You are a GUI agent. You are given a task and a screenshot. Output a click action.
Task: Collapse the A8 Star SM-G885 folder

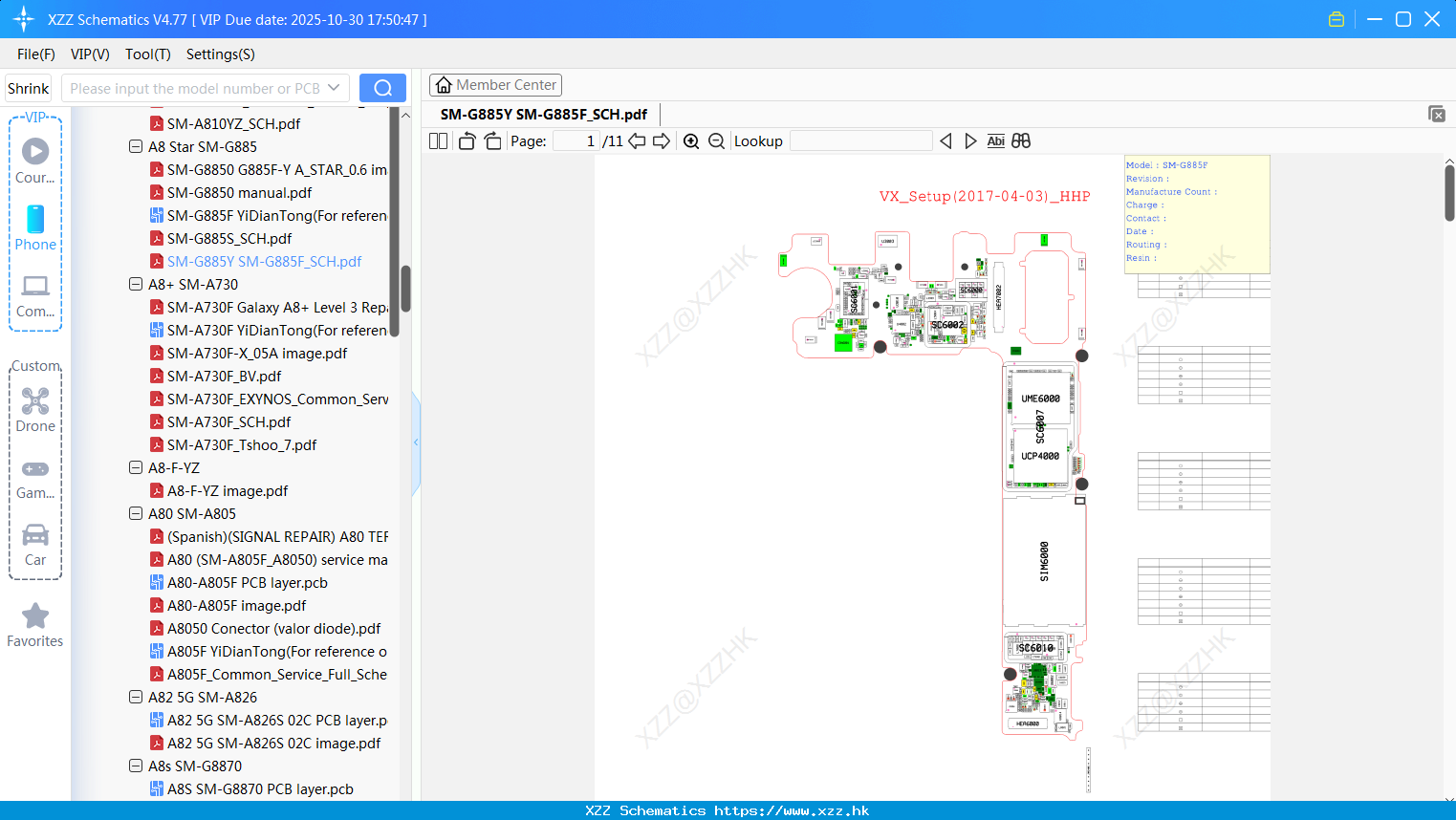136,147
